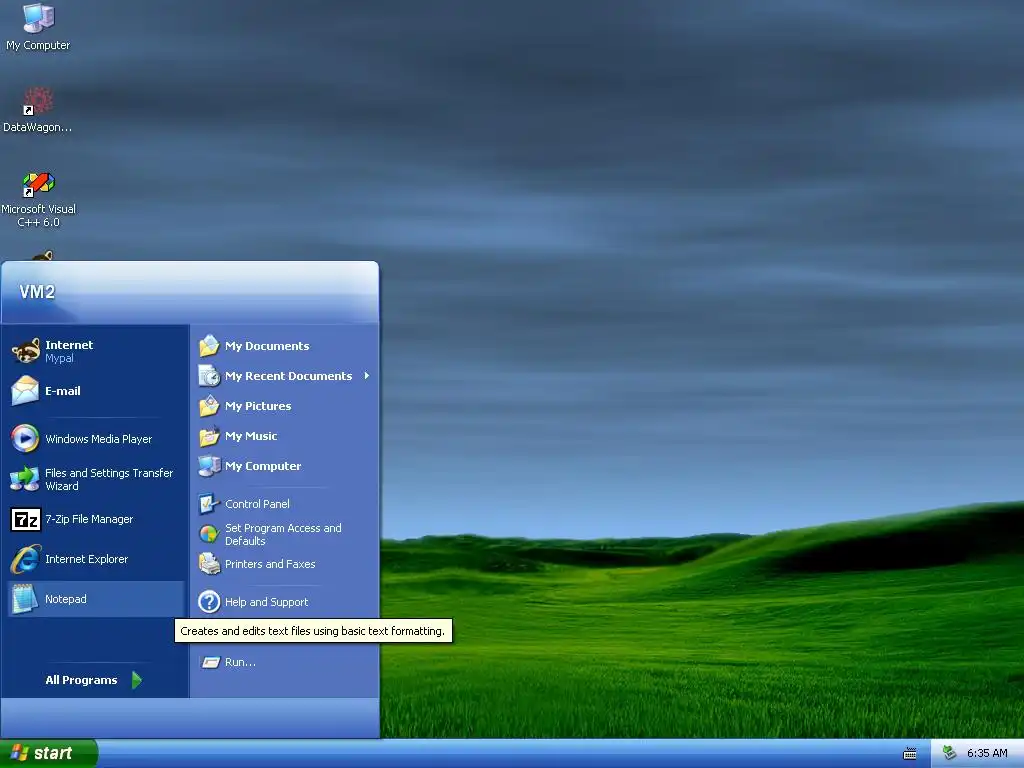Select the Notepad label in Start menu
The width and height of the screenshot is (1024, 768).
click(65, 599)
